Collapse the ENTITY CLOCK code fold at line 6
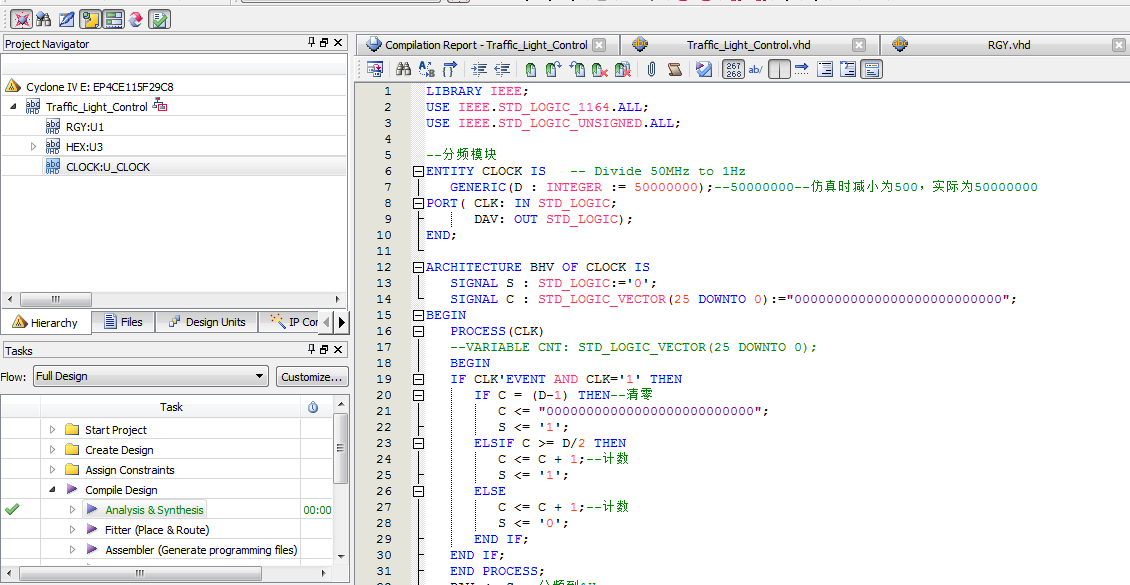The image size is (1130, 585). click(417, 171)
